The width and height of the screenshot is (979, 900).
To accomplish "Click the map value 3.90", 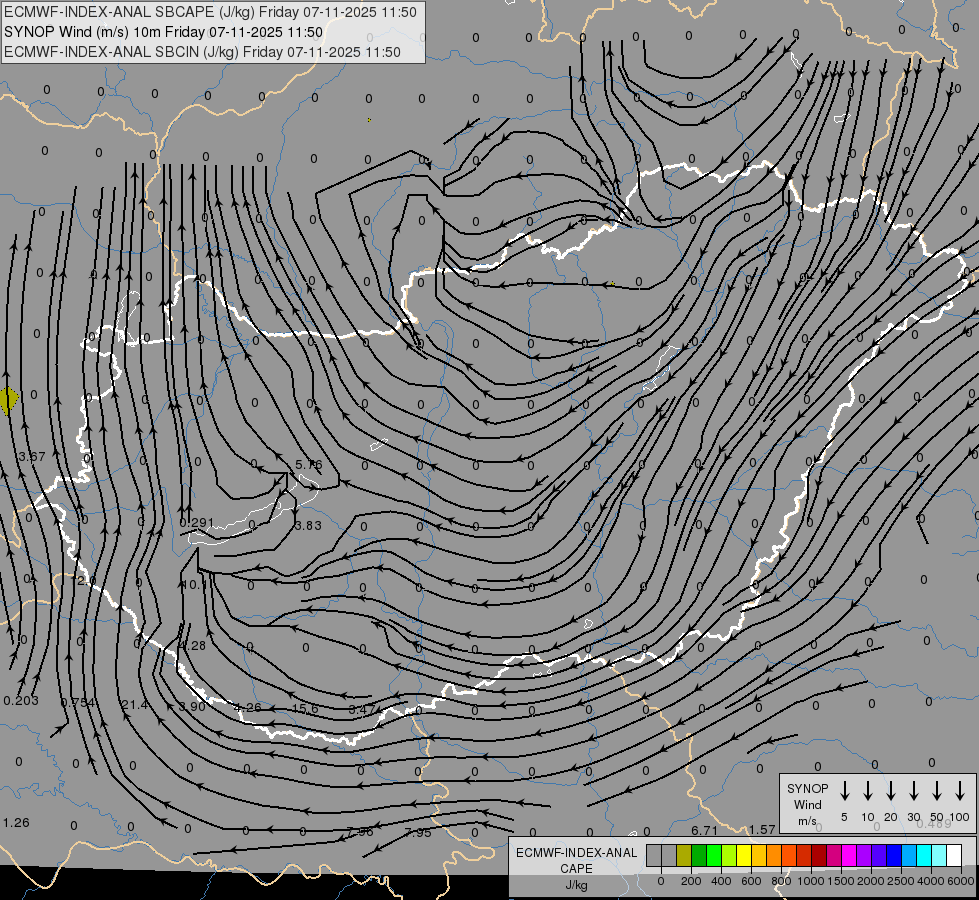I will coord(192,706).
